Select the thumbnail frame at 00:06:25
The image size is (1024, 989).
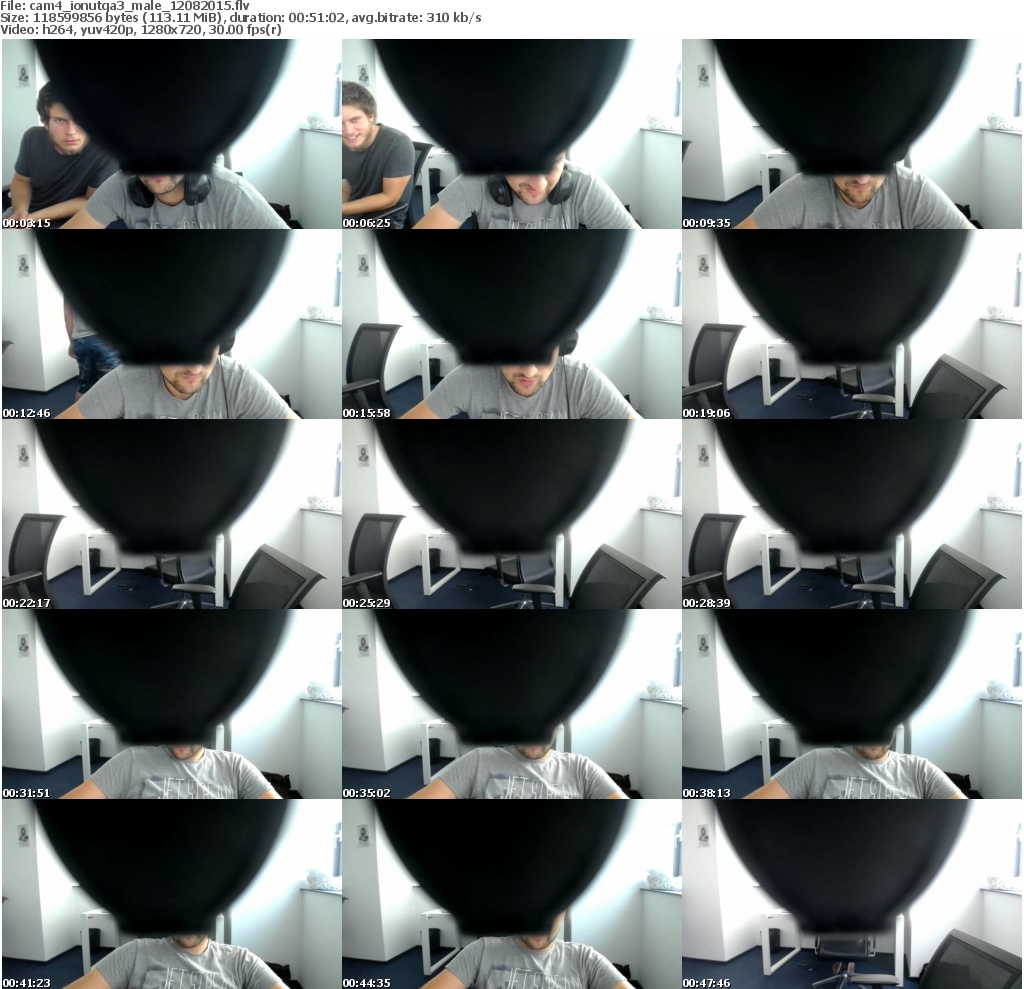(512, 134)
